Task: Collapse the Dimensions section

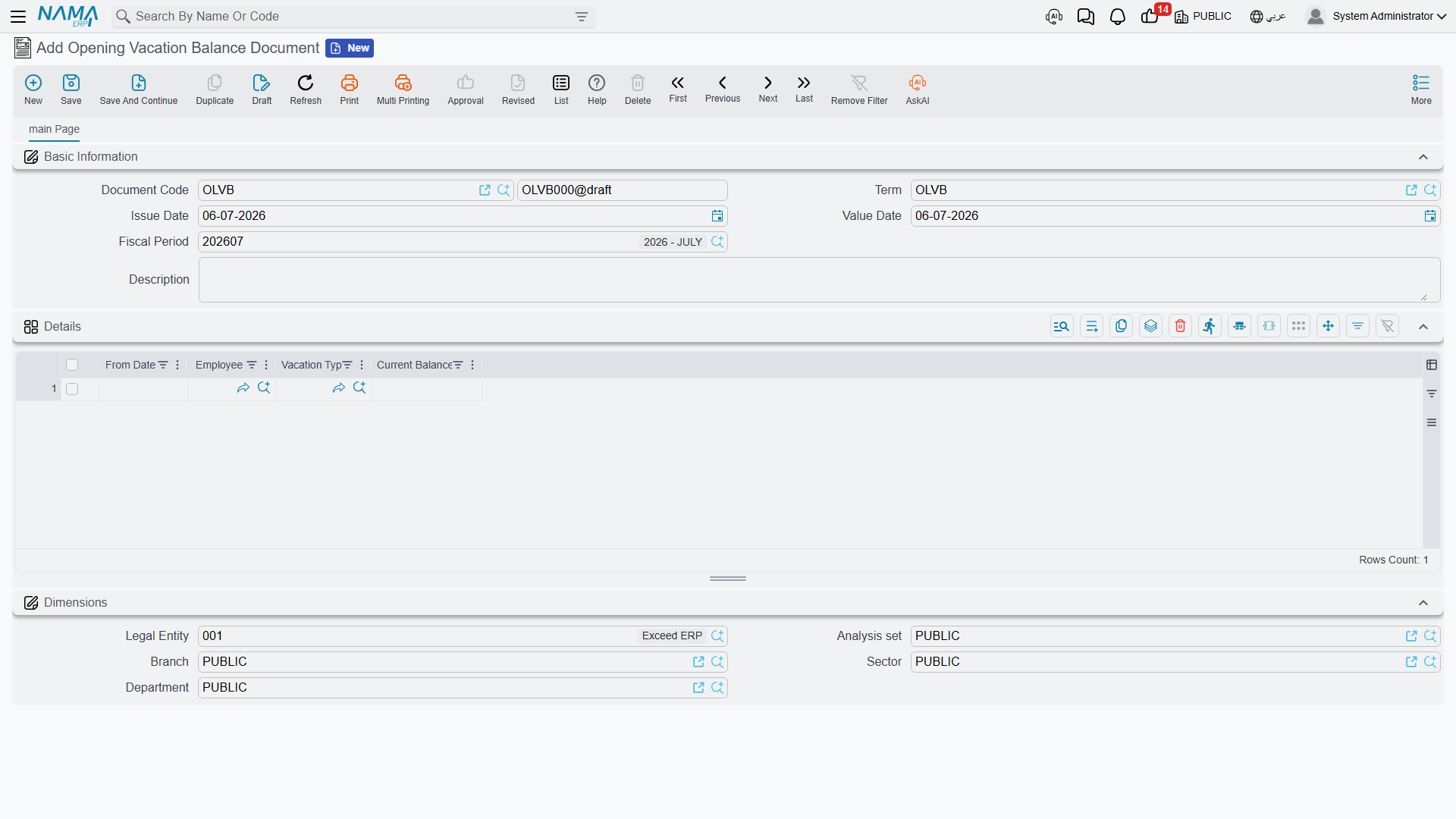Action: coord(1423,603)
